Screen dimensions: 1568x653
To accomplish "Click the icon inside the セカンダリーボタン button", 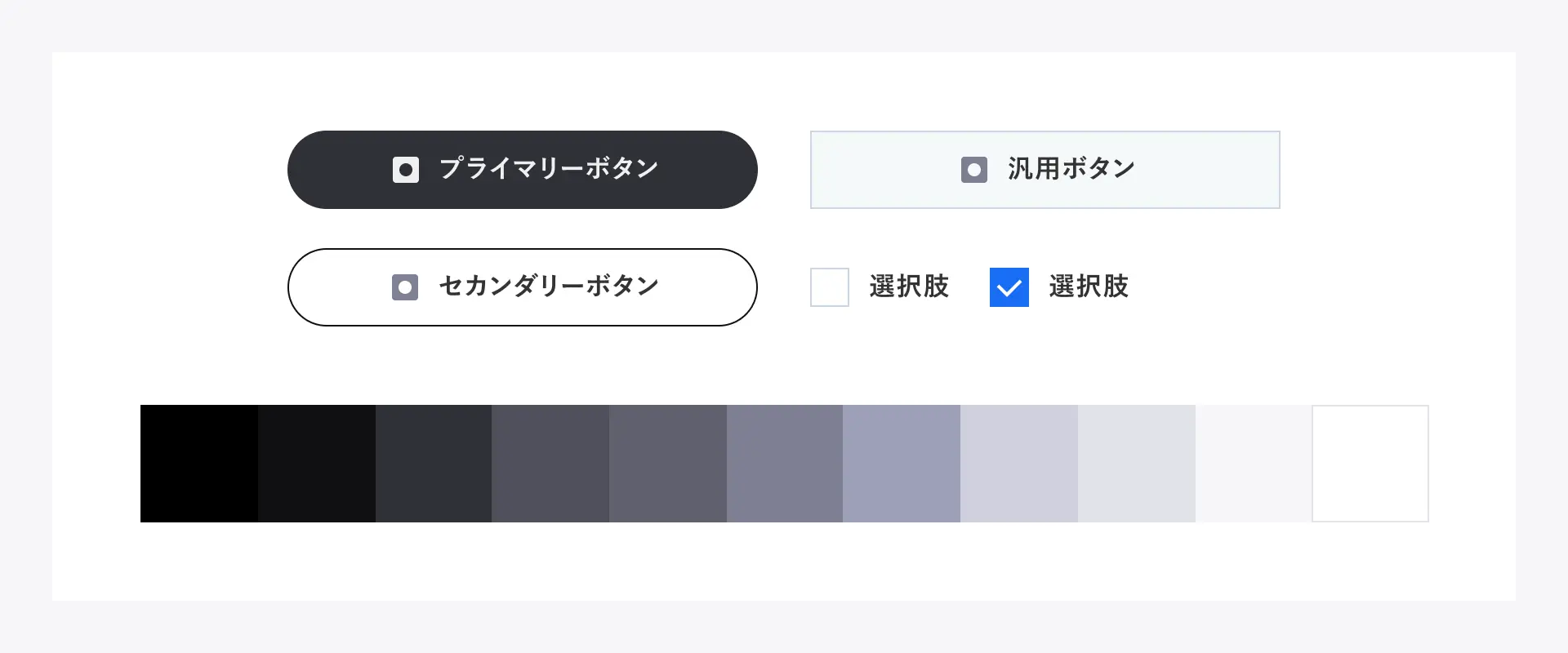I will 405,287.
